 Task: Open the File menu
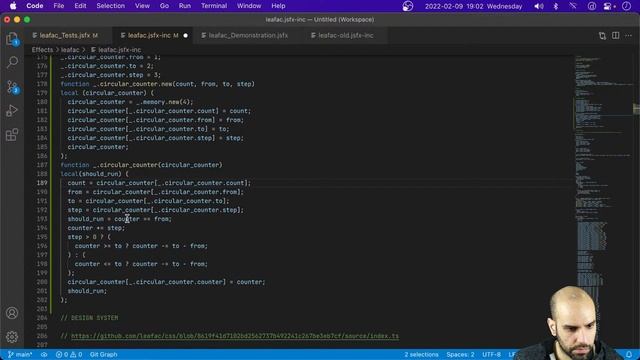coord(59,6)
